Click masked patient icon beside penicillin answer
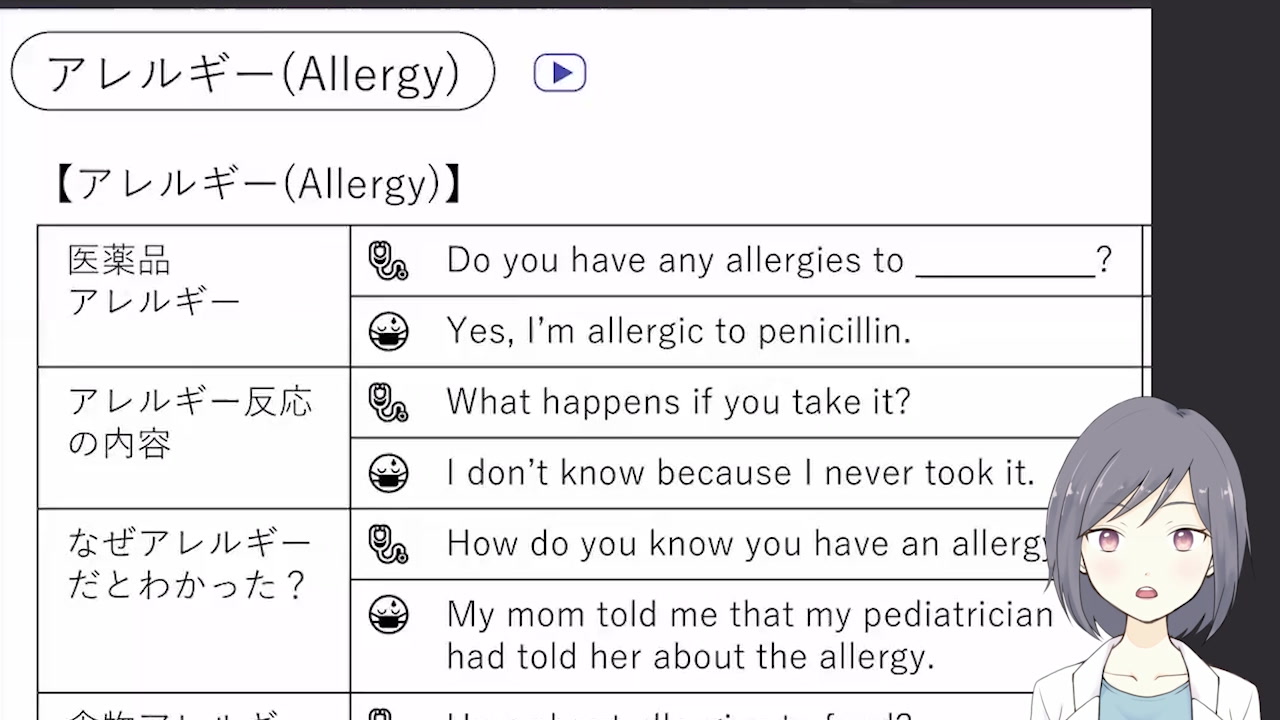 (x=388, y=332)
